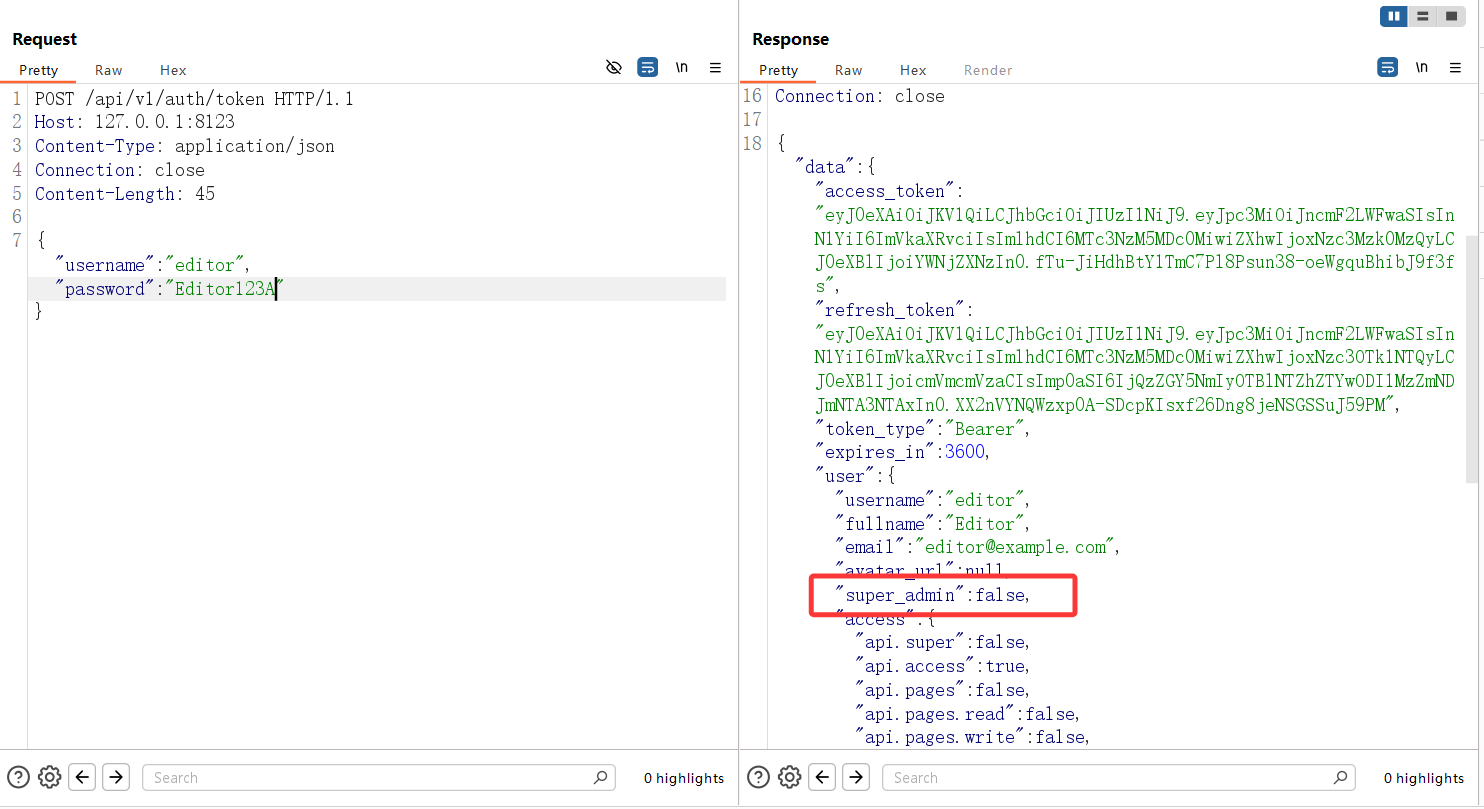The image size is (1484, 809).
Task: Switch Request view to Raw tab
Action: (109, 70)
